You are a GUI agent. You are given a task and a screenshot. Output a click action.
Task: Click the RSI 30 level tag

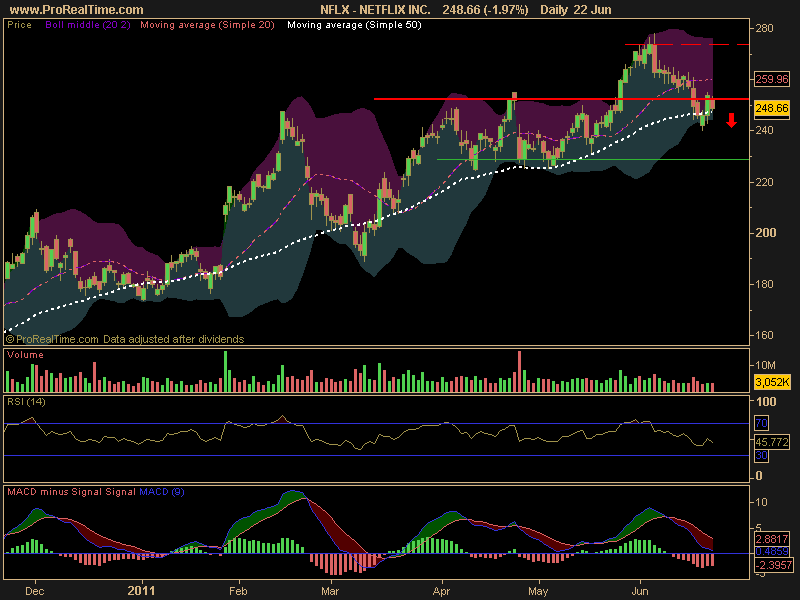761,455
